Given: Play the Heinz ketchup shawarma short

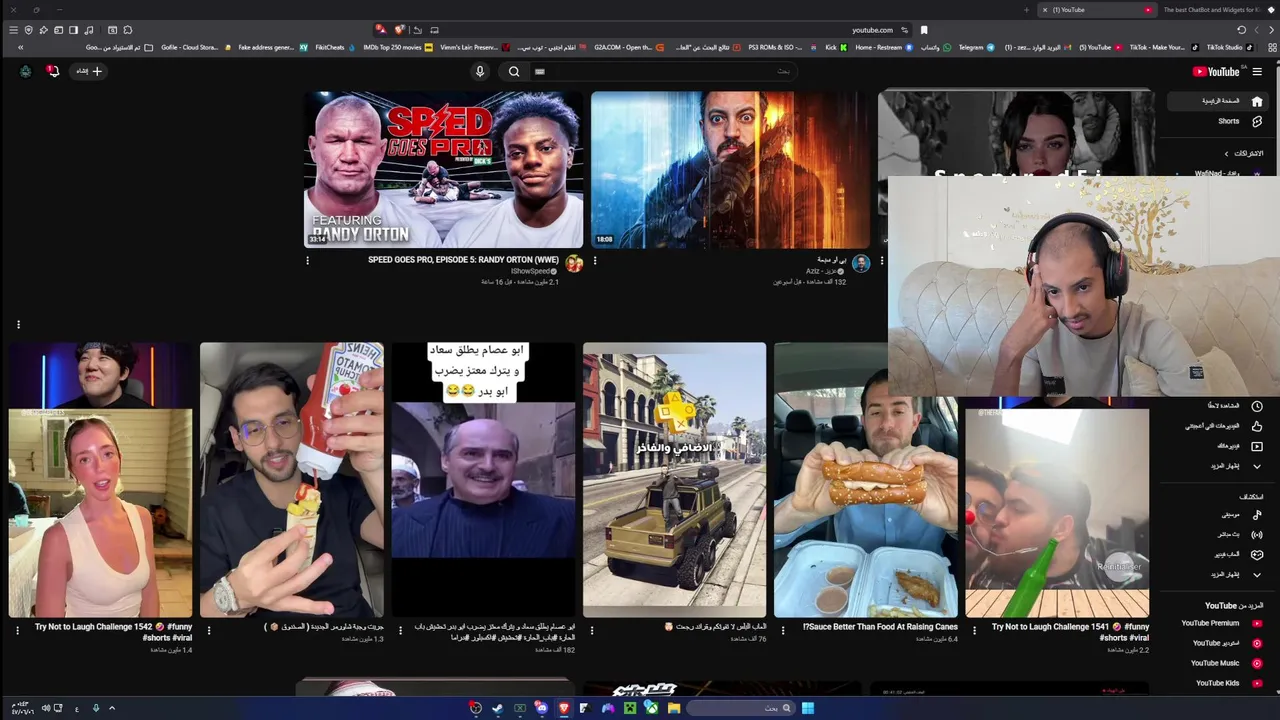Looking at the screenshot, I should [291, 480].
